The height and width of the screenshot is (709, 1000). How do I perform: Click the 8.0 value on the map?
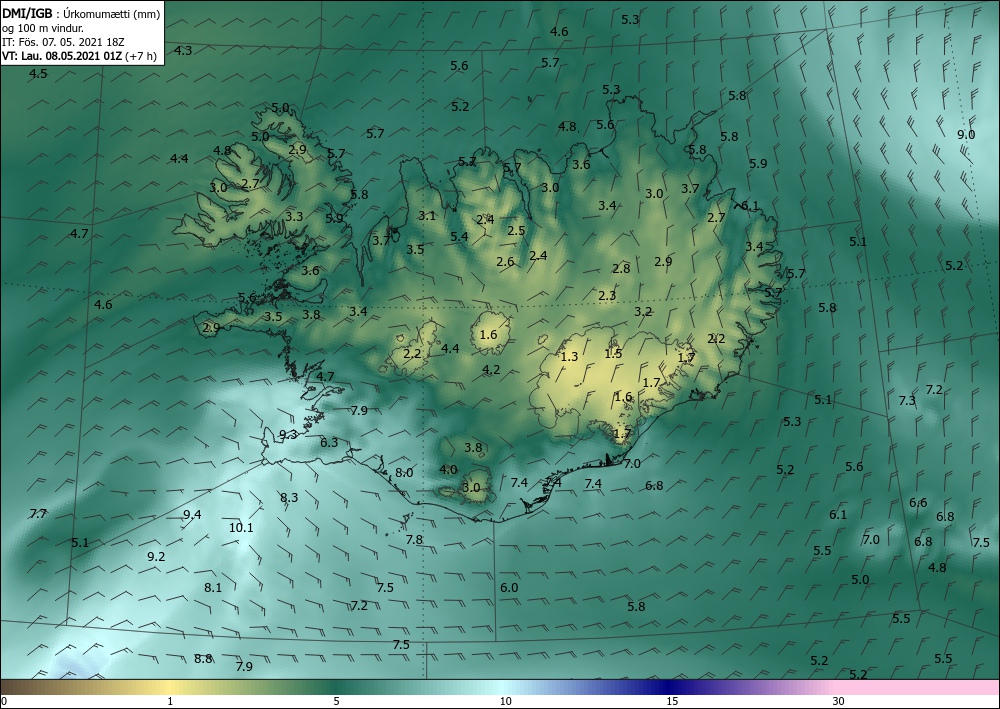[404, 473]
